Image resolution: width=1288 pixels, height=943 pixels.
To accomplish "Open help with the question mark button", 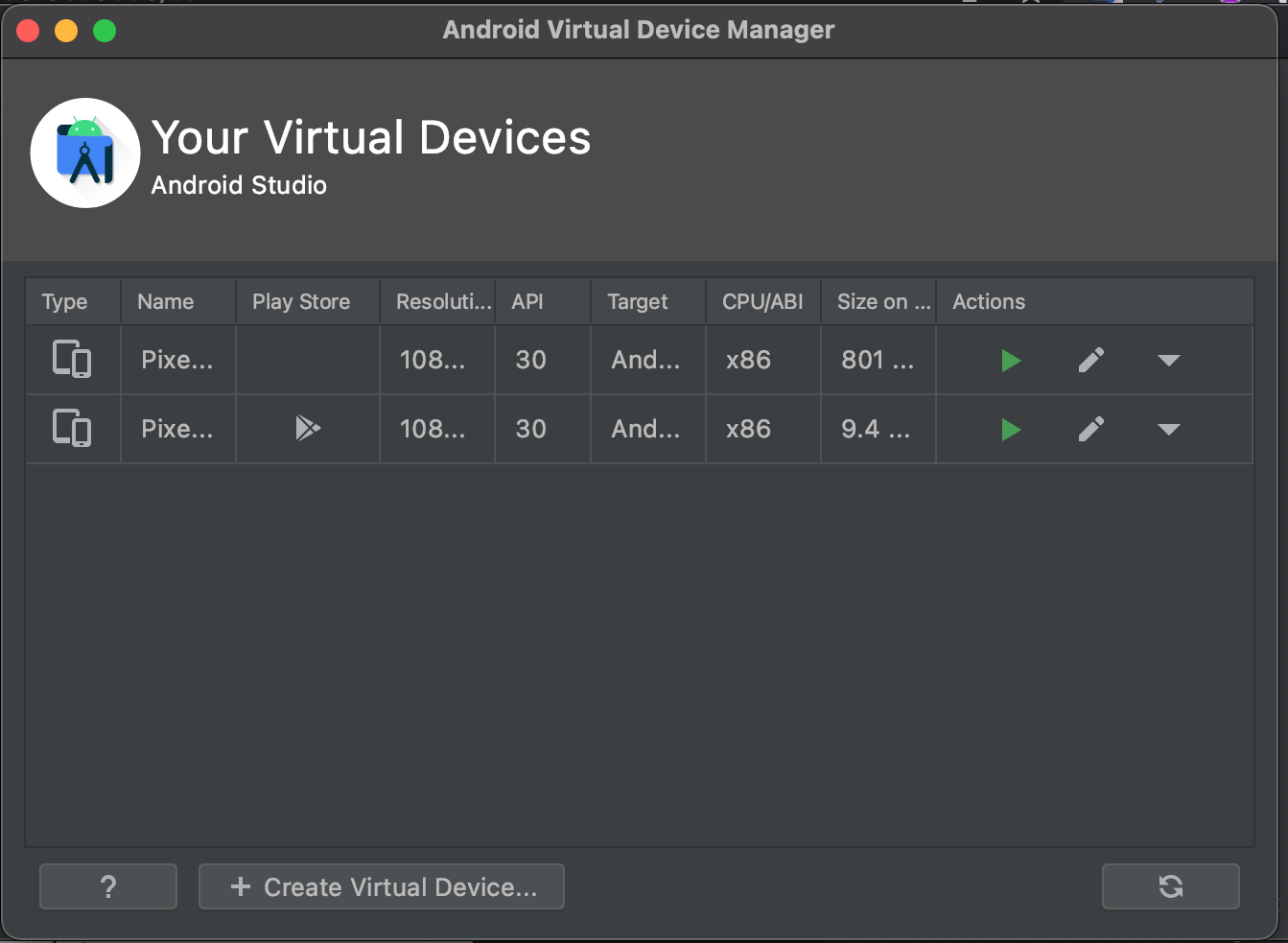I will (x=108, y=886).
